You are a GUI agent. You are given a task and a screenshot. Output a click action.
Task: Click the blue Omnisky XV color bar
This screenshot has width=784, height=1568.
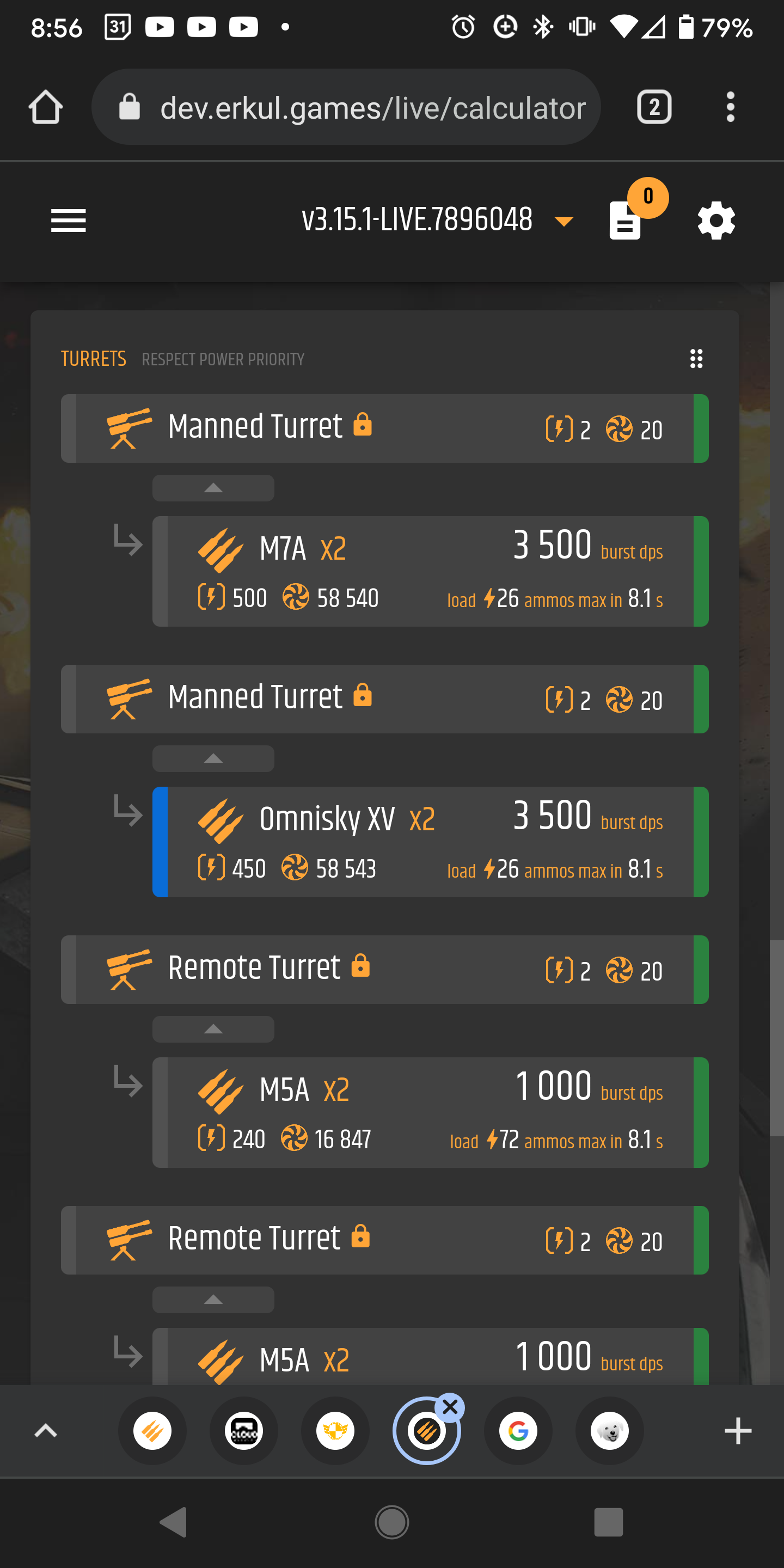click(160, 842)
